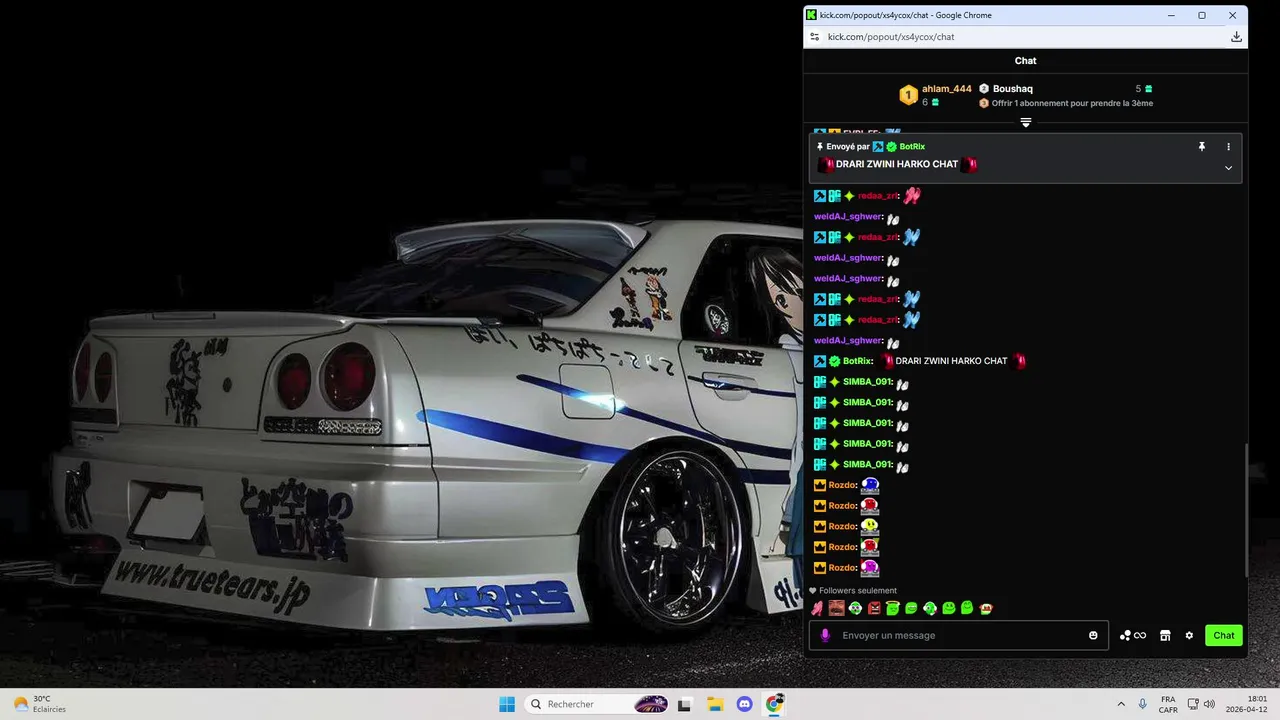The height and width of the screenshot is (720, 1280).
Task: Click the BotRix name in pinned message
Action: [x=912, y=146]
